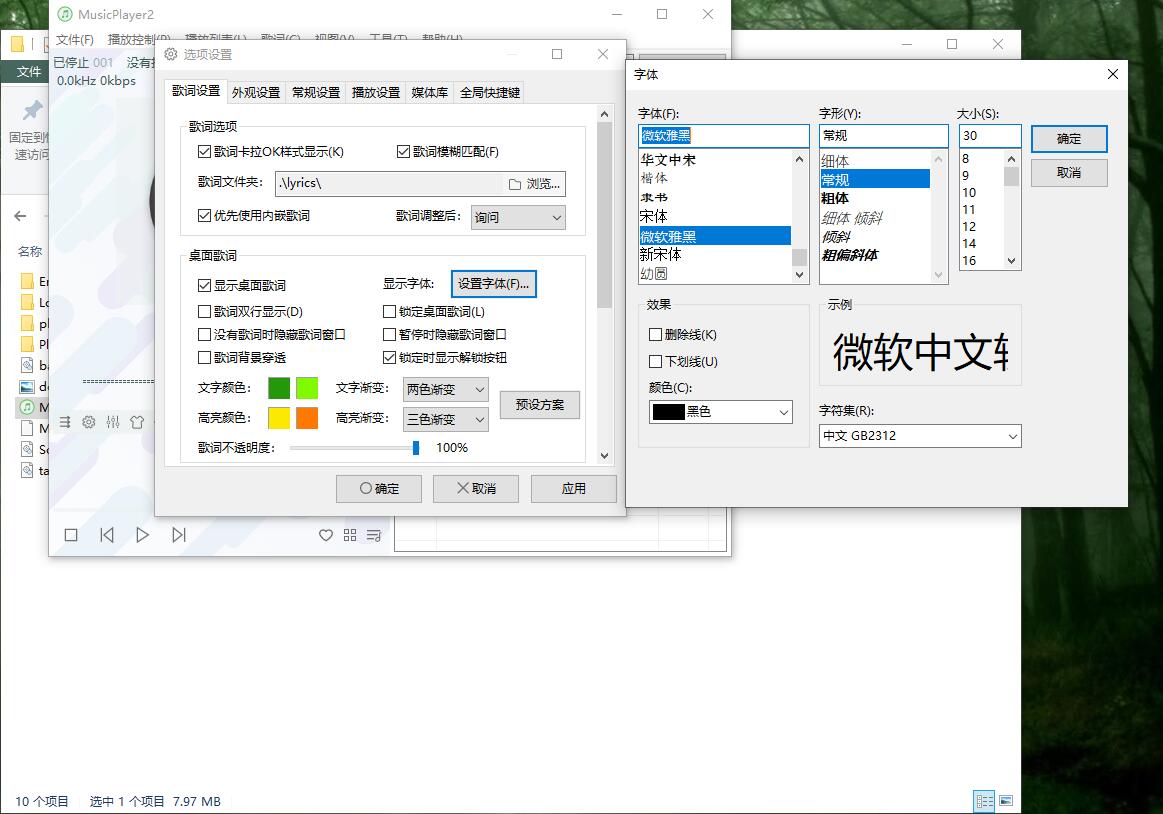The height and width of the screenshot is (814, 1163).
Task: Switch to the 全局快捷键 tab
Action: [x=489, y=92]
